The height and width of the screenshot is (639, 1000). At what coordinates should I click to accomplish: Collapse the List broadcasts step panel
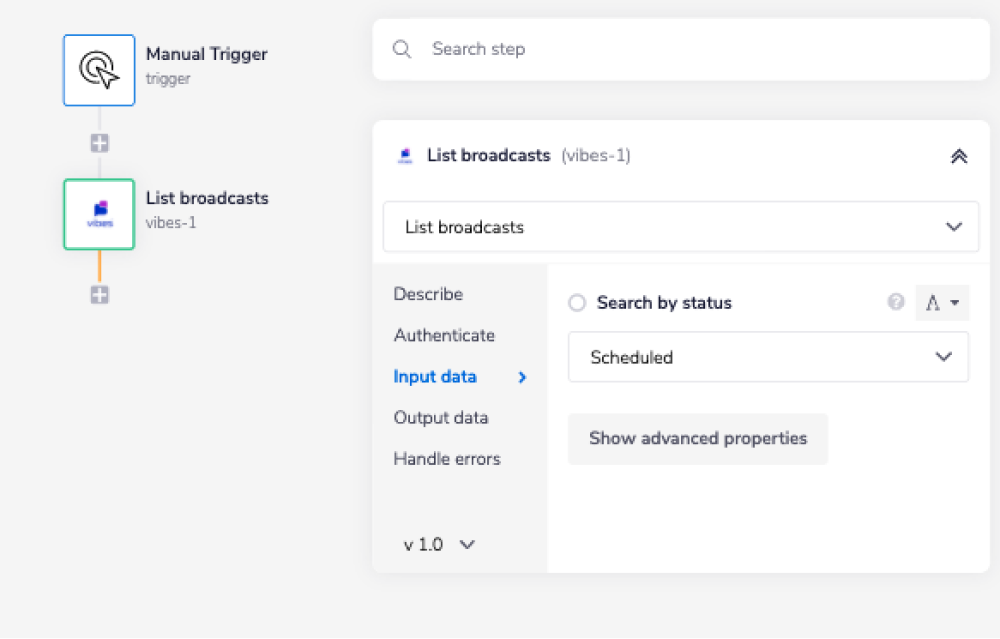click(x=958, y=156)
